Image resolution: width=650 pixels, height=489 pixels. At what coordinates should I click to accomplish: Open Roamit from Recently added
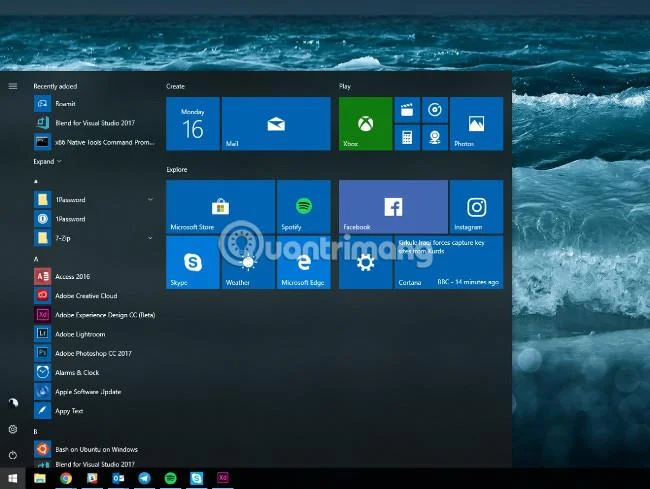95,104
